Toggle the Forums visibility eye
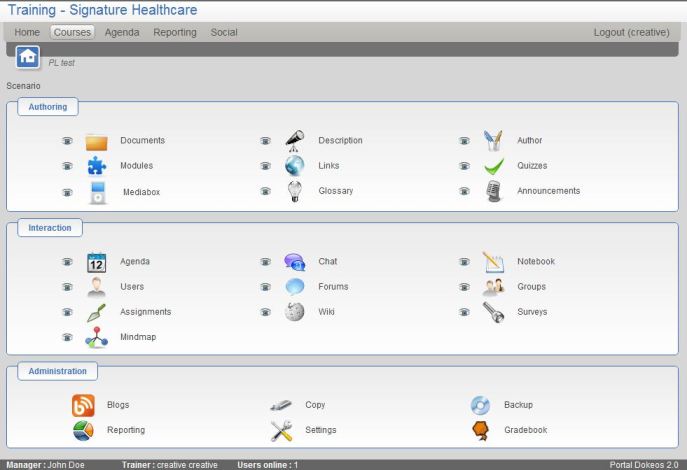The height and width of the screenshot is (470, 687). pos(265,287)
